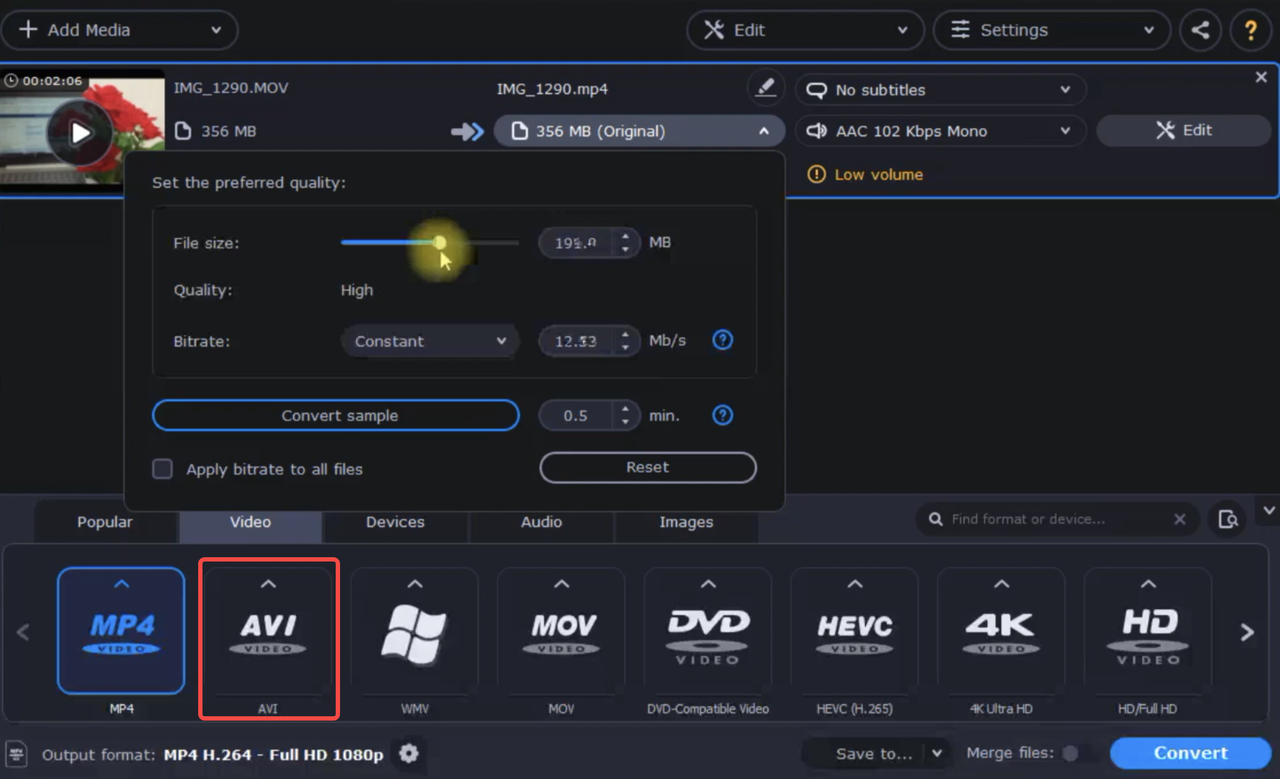
Task: Open the Audio formats tab
Action: pos(541,521)
